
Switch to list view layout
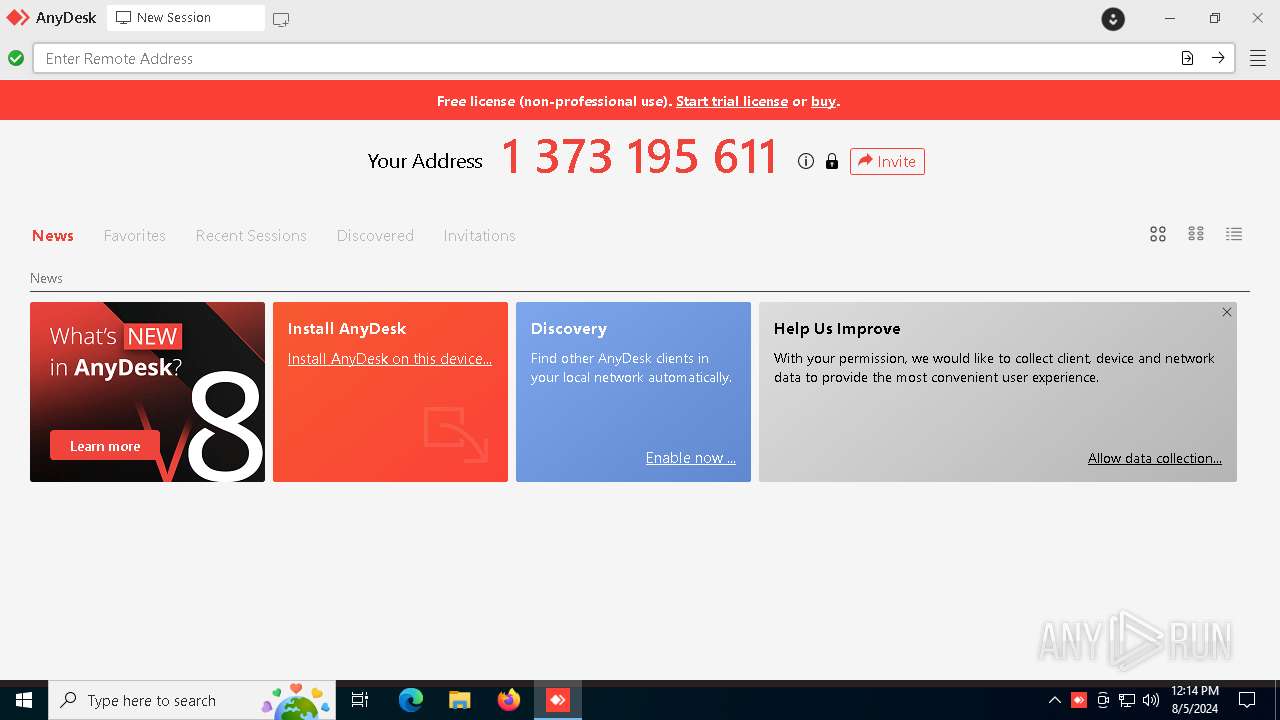coord(1234,234)
